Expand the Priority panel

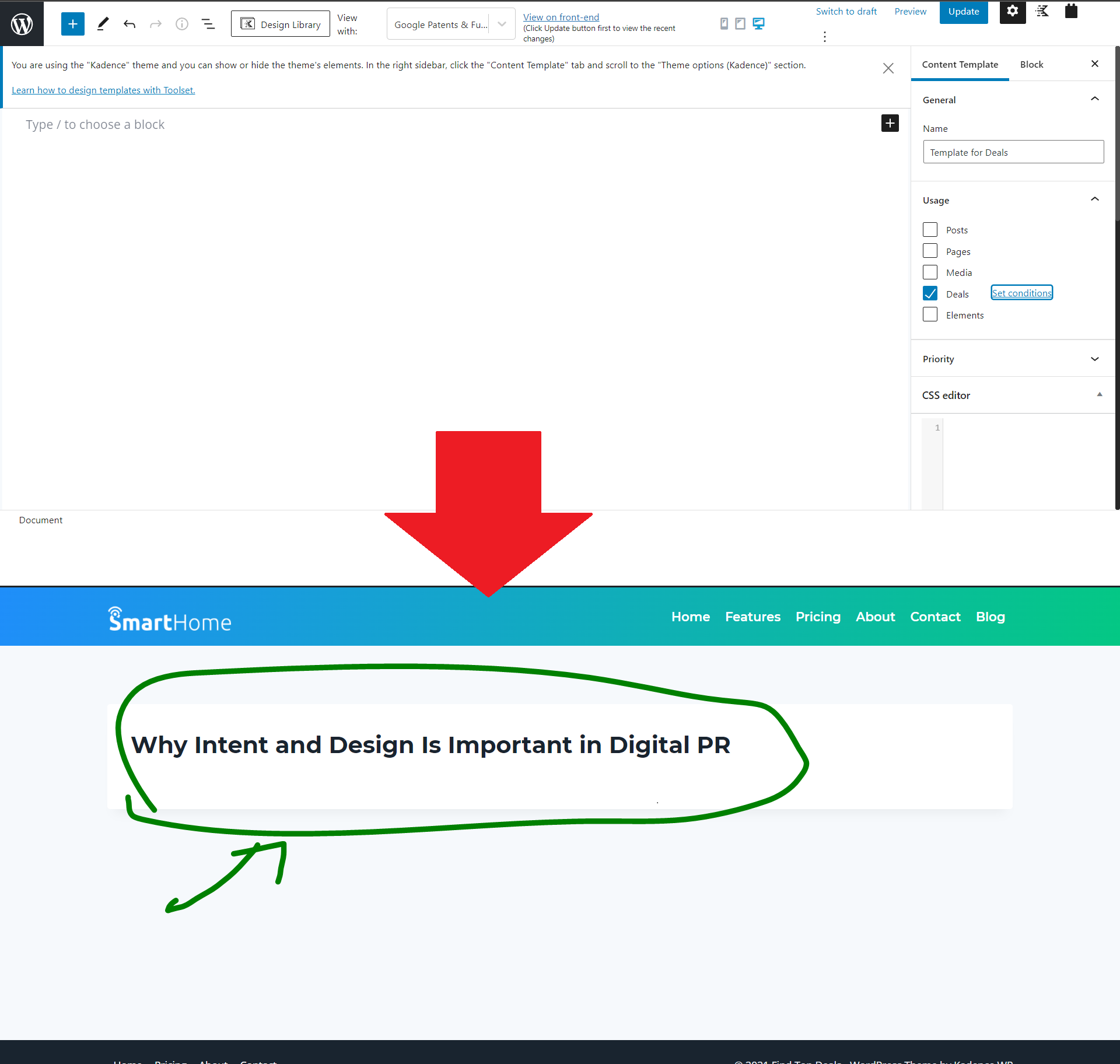(x=1013, y=359)
